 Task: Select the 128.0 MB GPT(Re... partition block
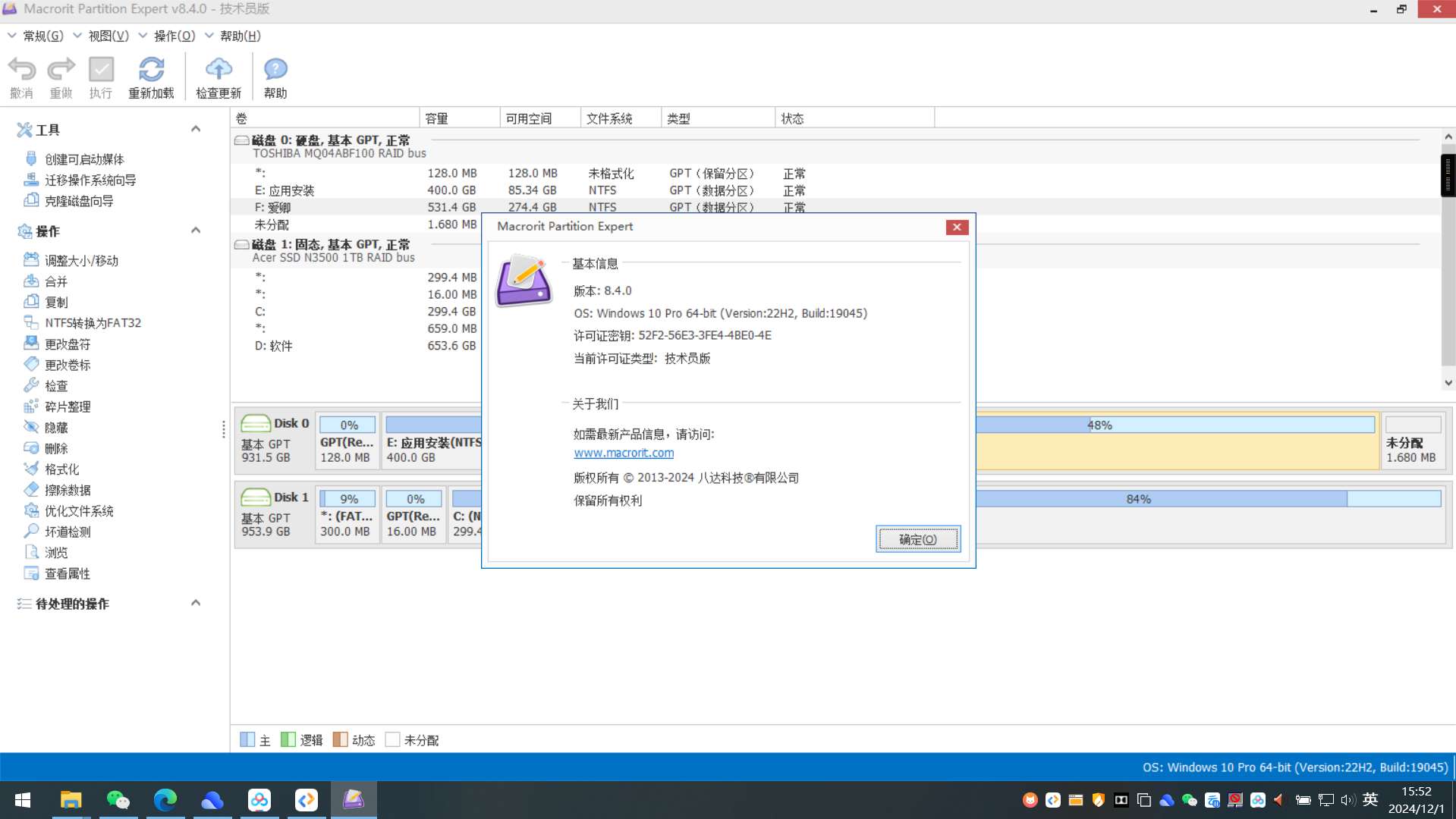(x=347, y=440)
